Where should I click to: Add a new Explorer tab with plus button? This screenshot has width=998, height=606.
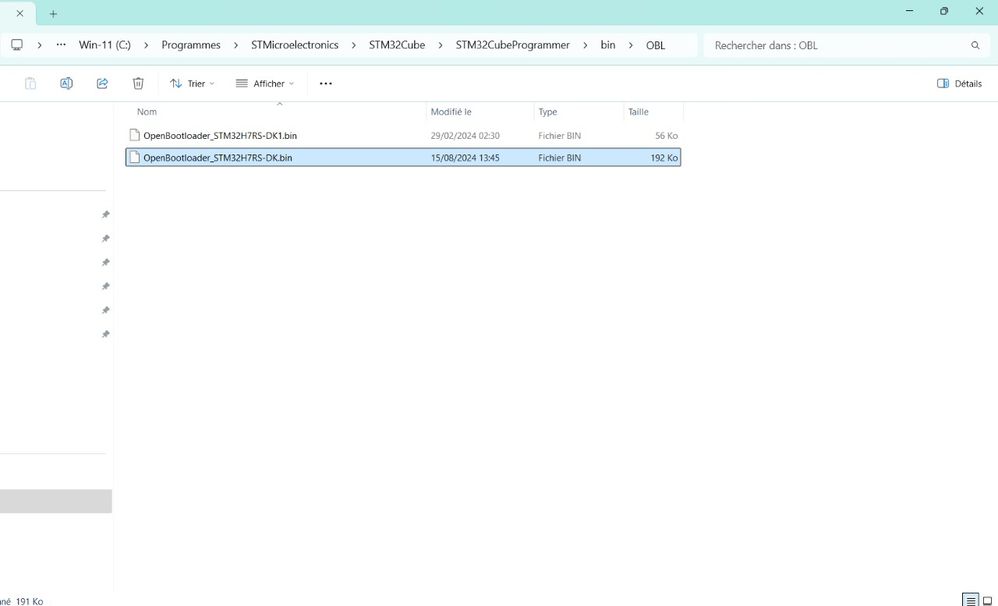pos(53,13)
